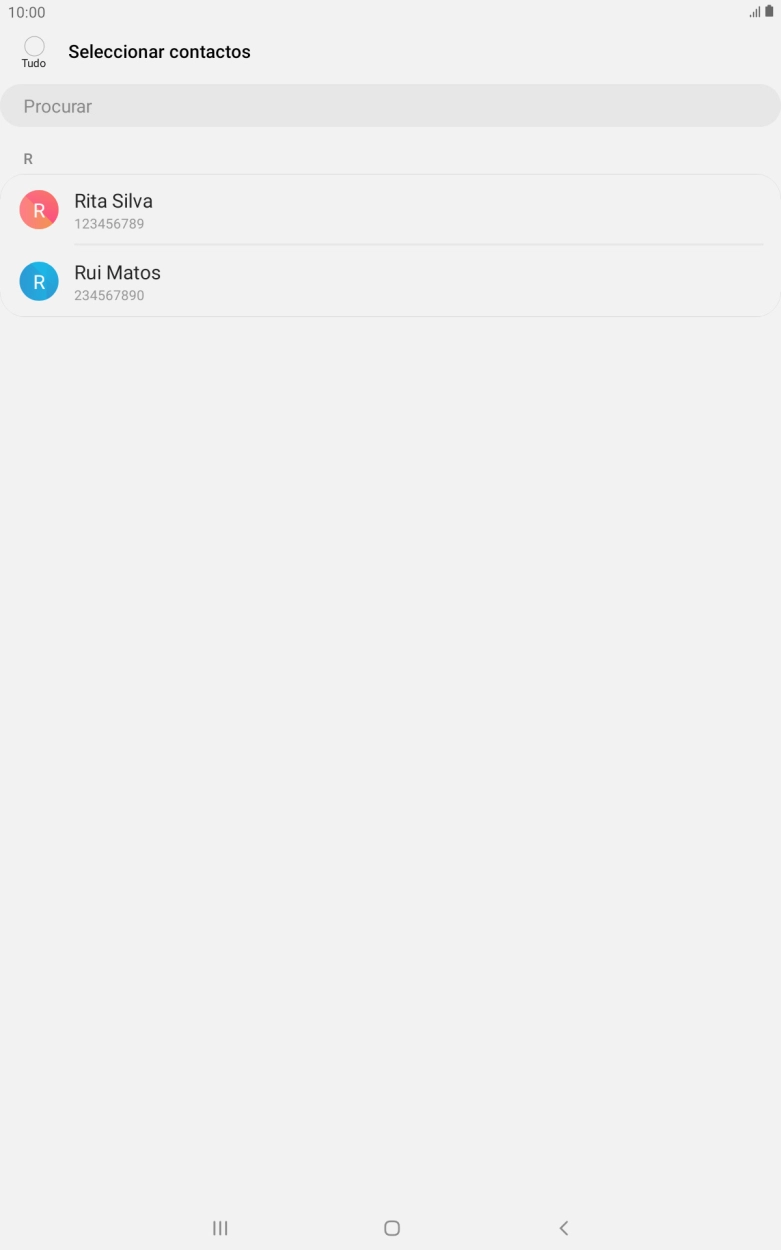Tap Rita Silva's pink avatar icon
The image size is (781, 1250).
(x=39, y=210)
